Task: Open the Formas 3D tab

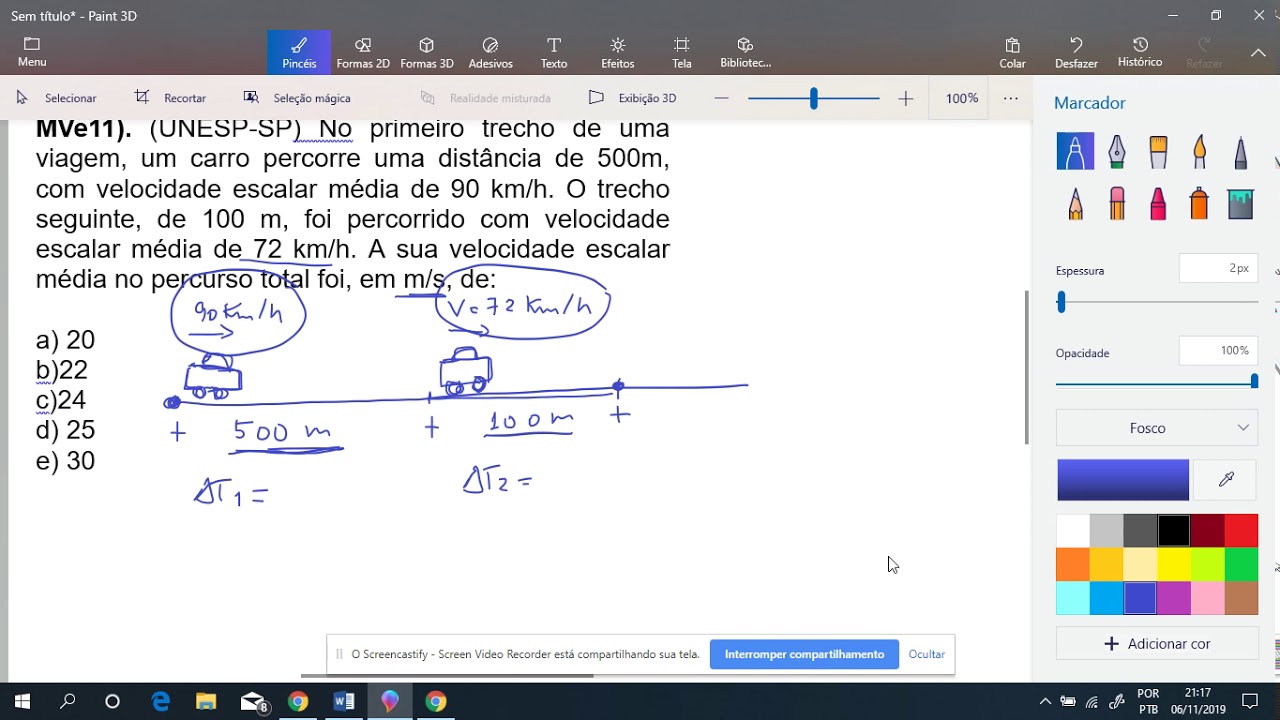Action: pyautogui.click(x=427, y=53)
